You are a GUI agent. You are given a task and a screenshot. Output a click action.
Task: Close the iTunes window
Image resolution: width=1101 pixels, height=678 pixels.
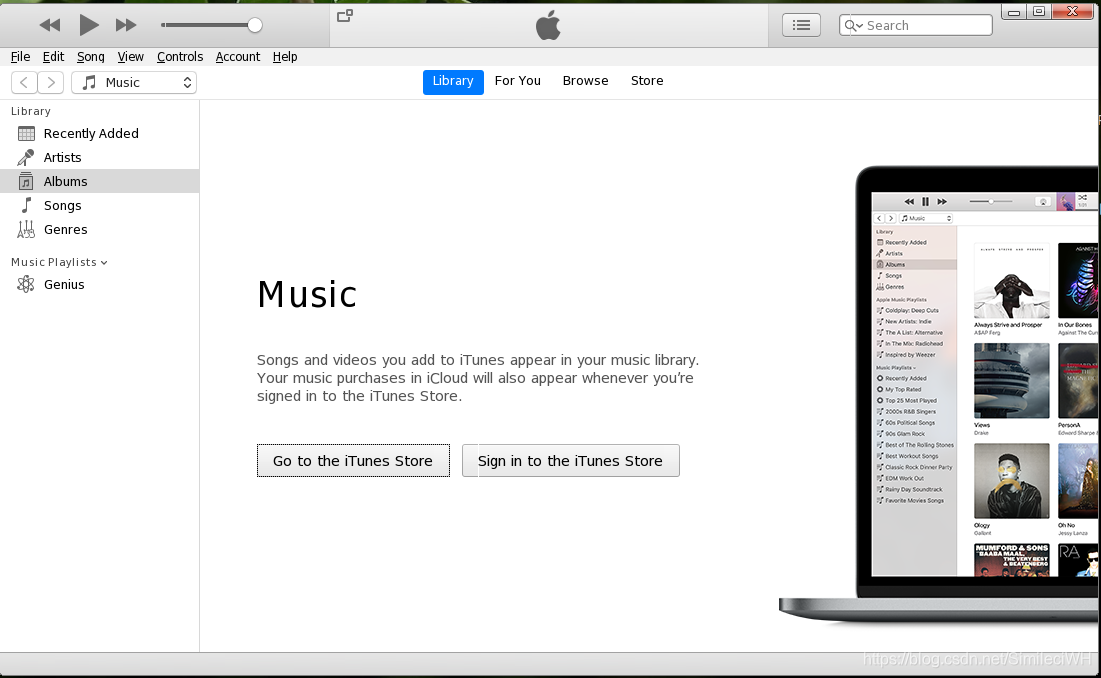tap(1073, 11)
